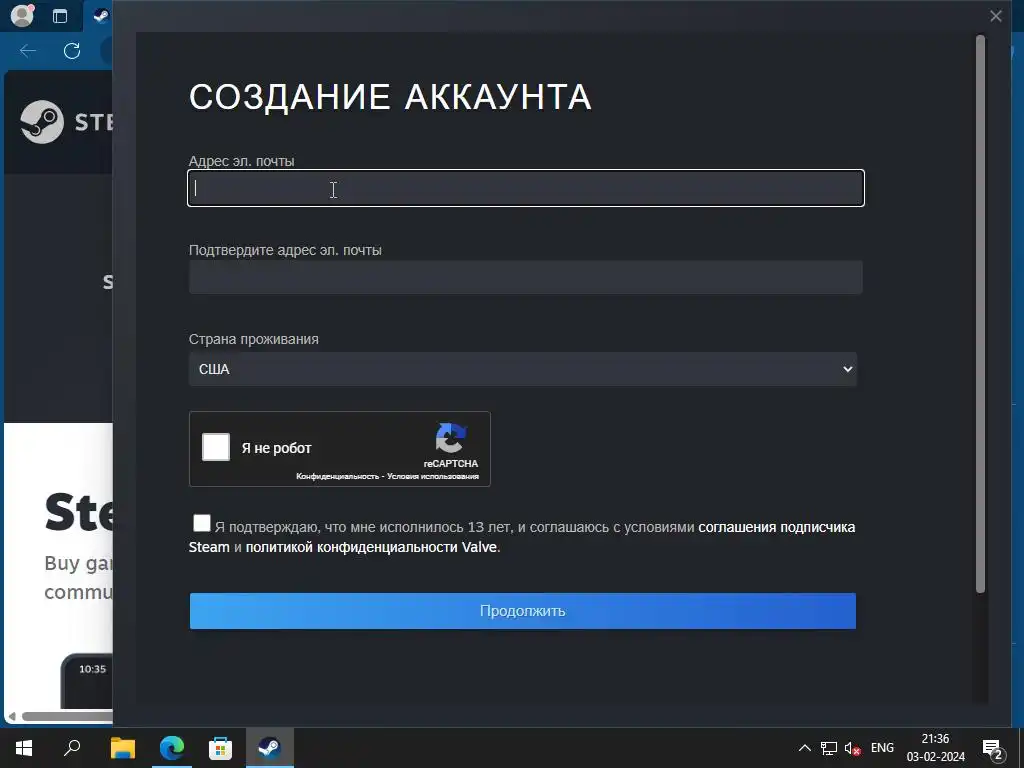Viewport: 1024px width, 768px height.
Task: Reload the browser page
Action: tap(72, 51)
